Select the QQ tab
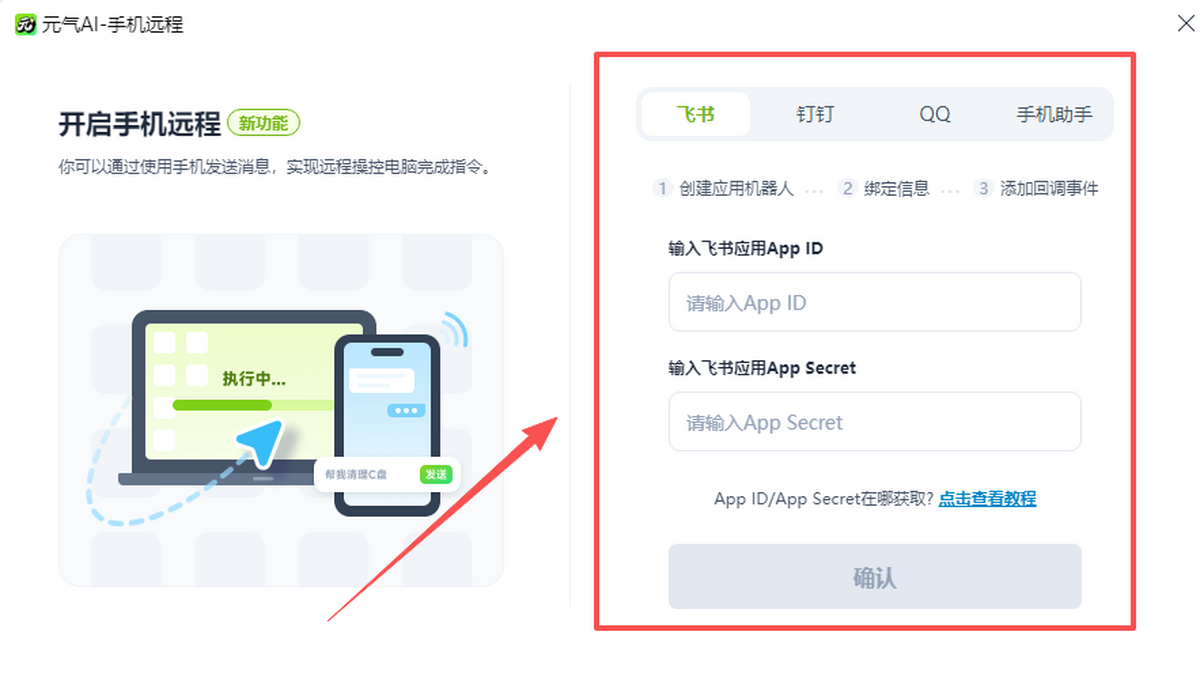Screen dimensions: 1200x692 [x=935, y=114]
